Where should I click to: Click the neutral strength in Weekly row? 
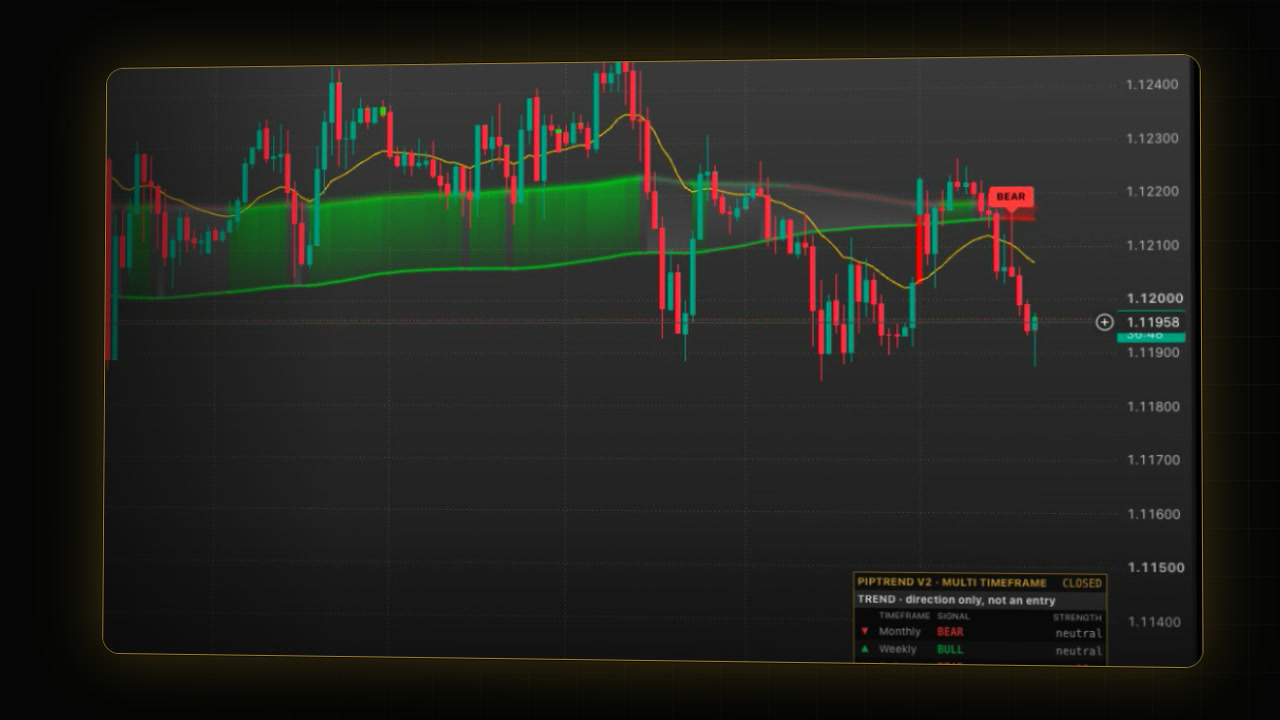(1078, 651)
